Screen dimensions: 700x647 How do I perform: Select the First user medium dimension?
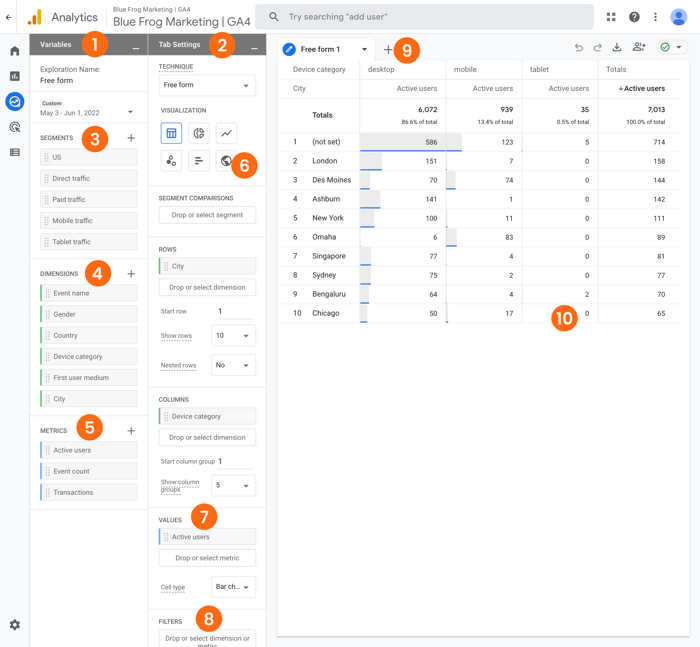tap(89, 378)
